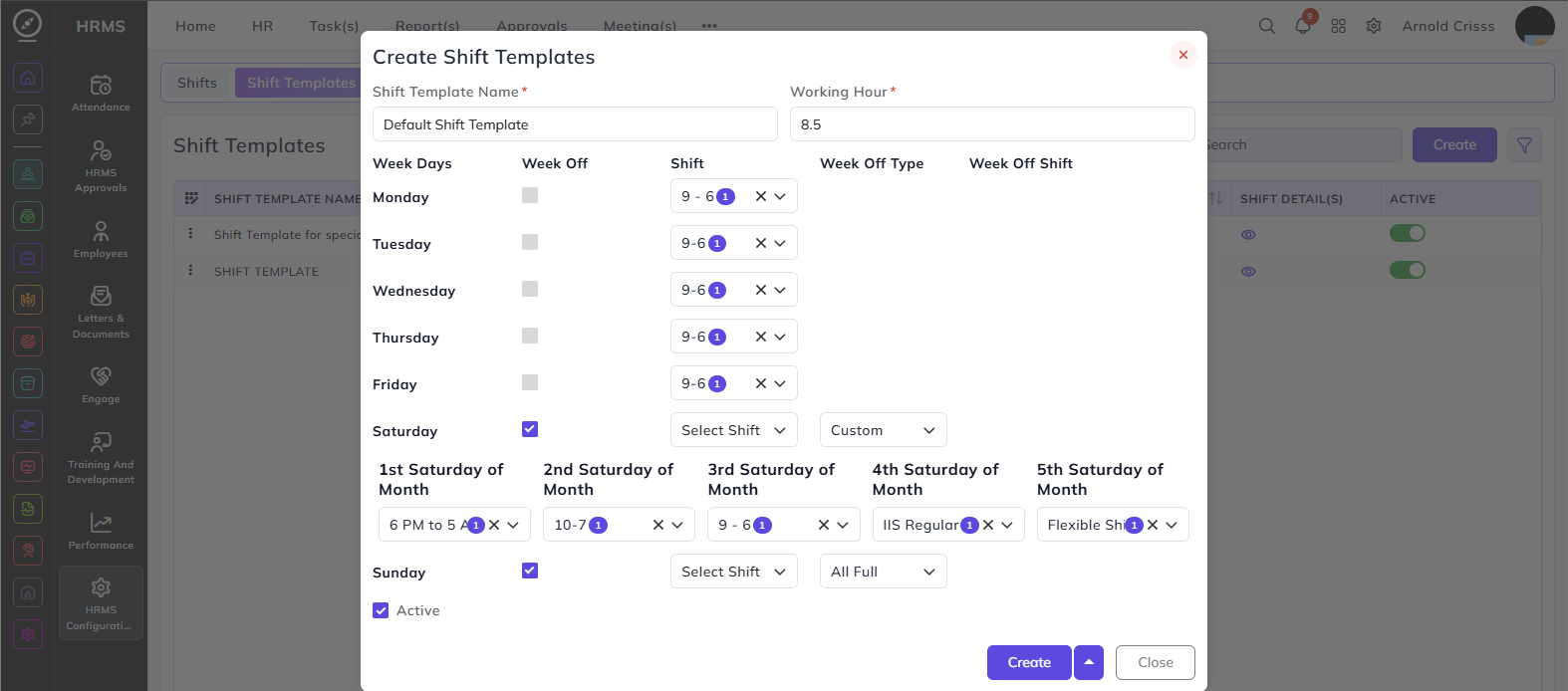Image resolution: width=1568 pixels, height=691 pixels.
Task: Open Letters & Documents sidebar icon
Action: [101, 312]
